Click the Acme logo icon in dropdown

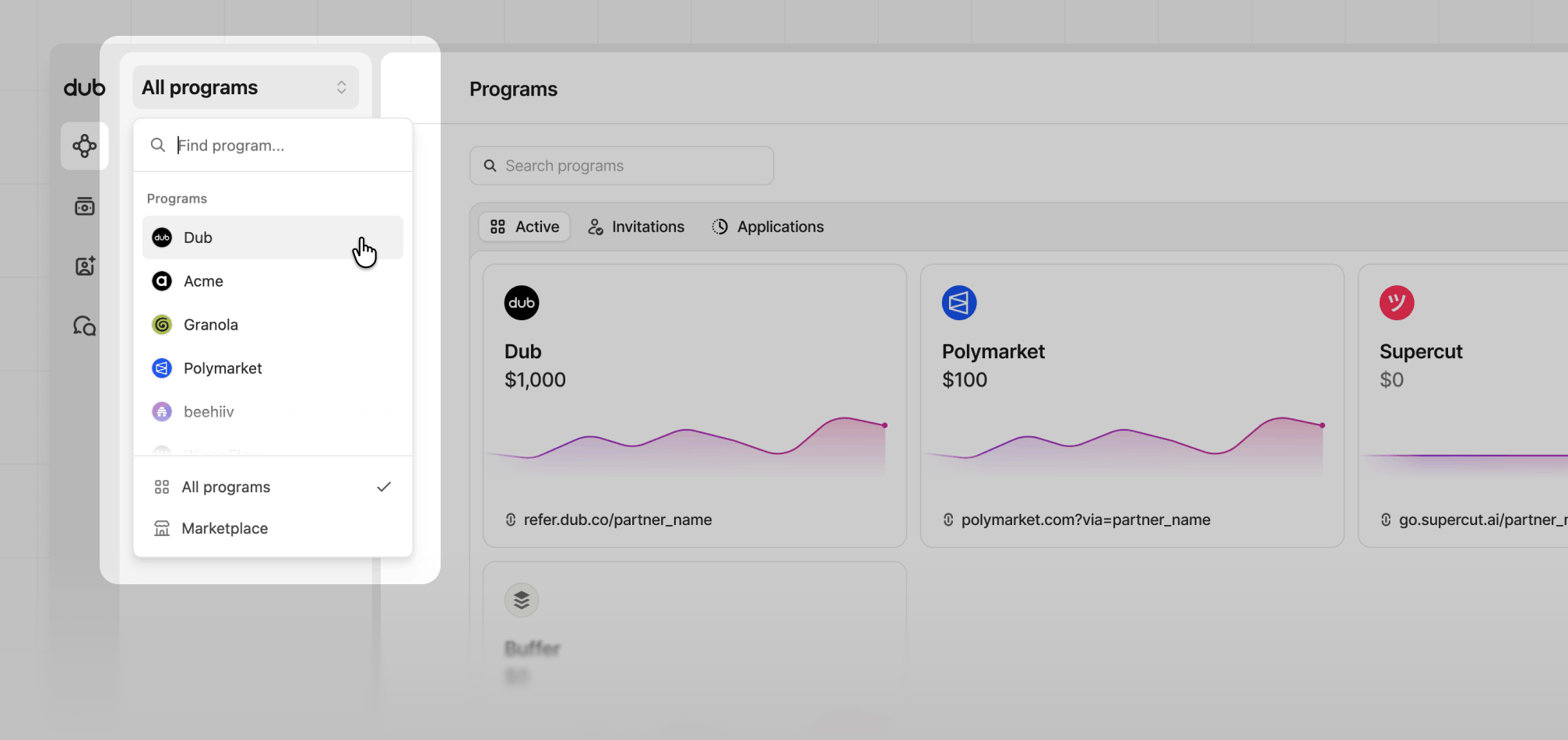click(162, 281)
